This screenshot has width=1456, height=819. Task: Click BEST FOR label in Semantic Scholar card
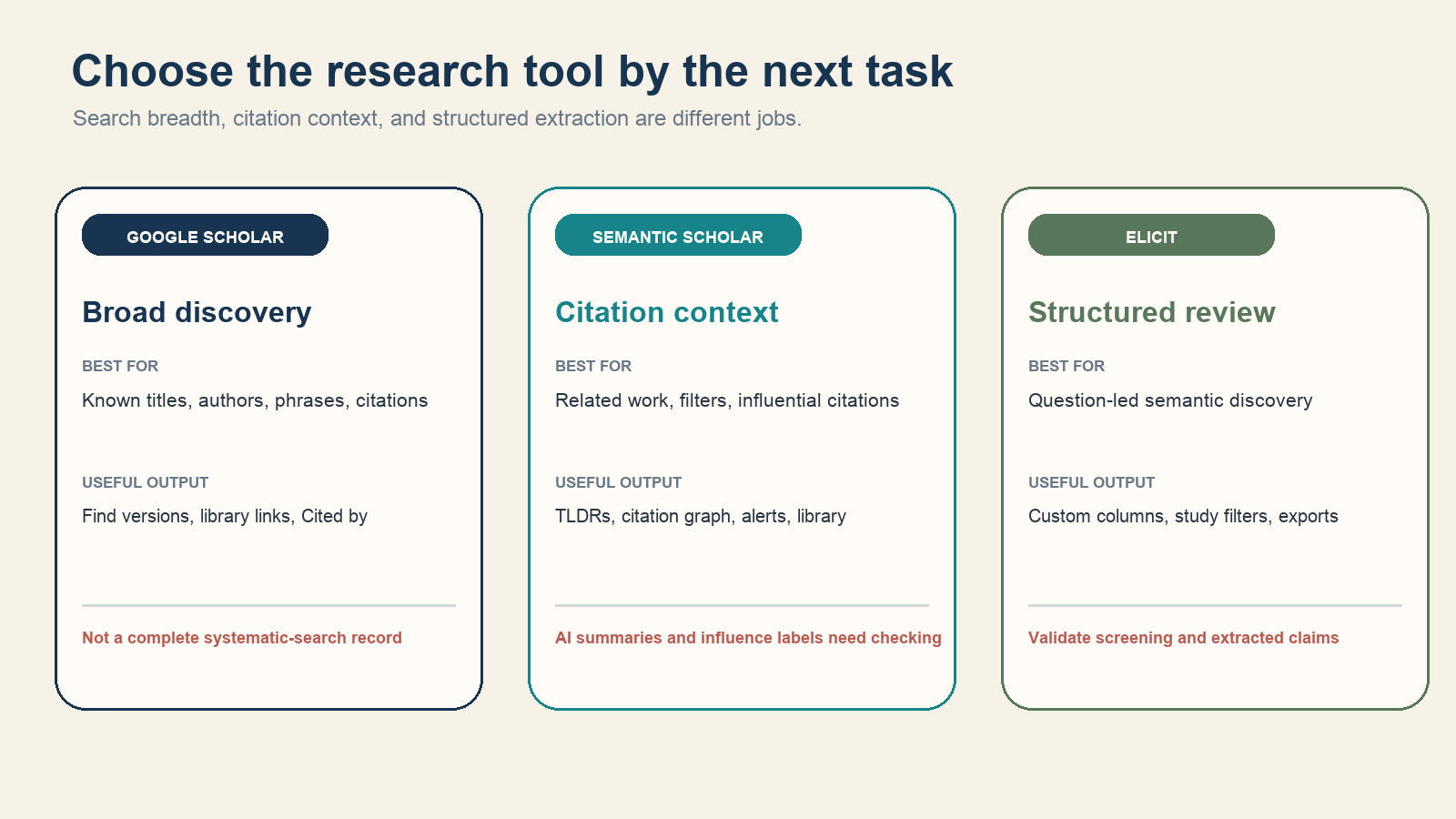pos(593,366)
